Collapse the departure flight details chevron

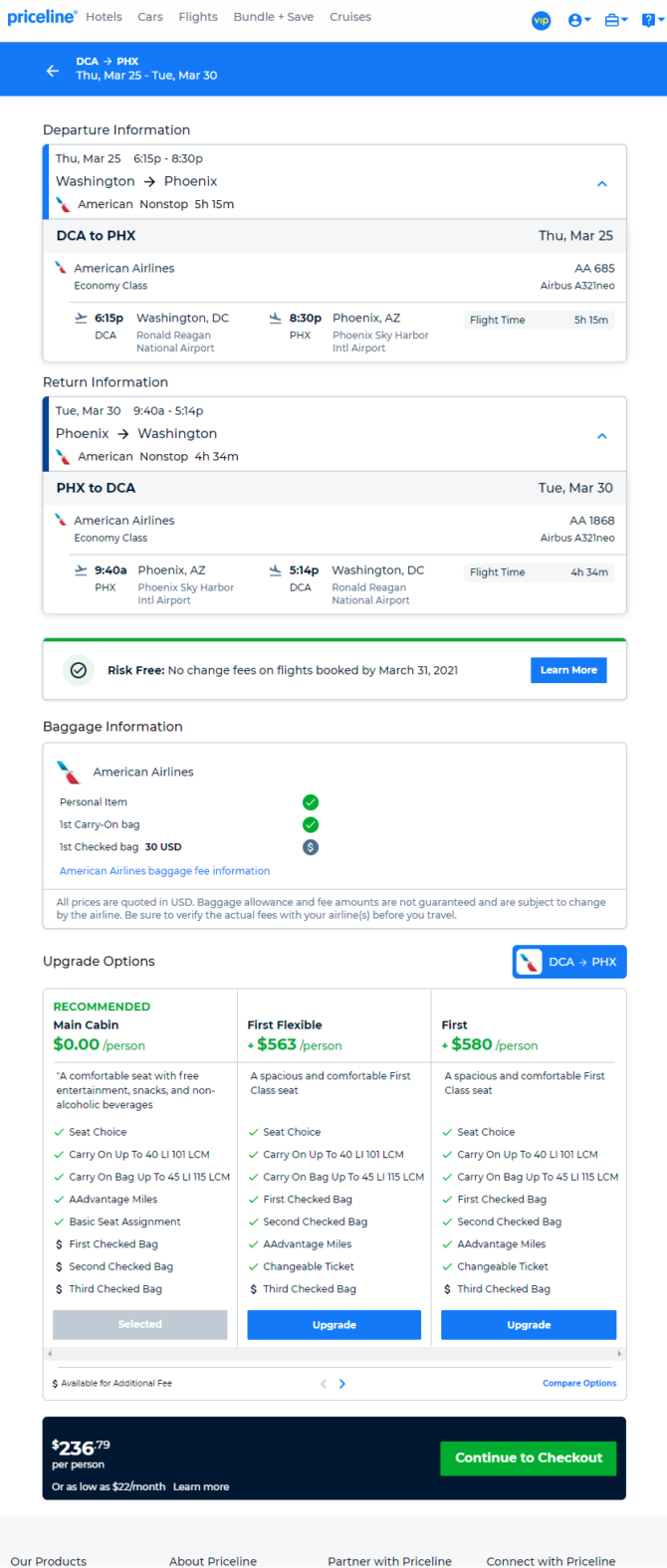pos(601,184)
